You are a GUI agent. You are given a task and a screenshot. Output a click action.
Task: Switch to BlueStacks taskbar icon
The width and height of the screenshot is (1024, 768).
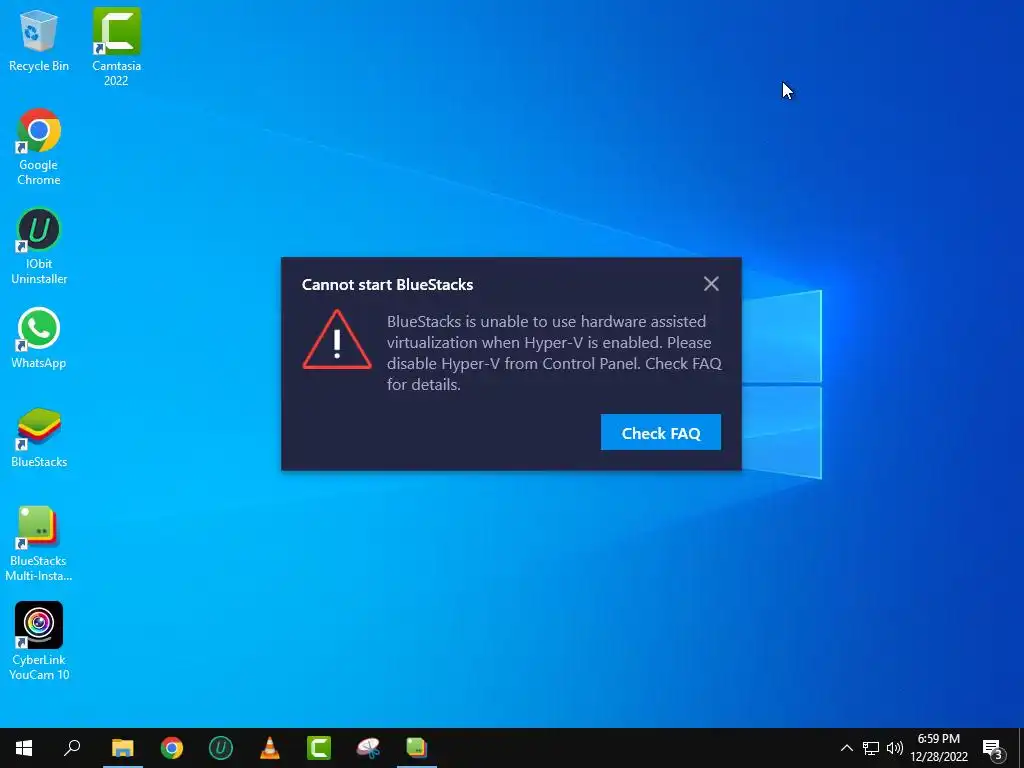click(417, 748)
